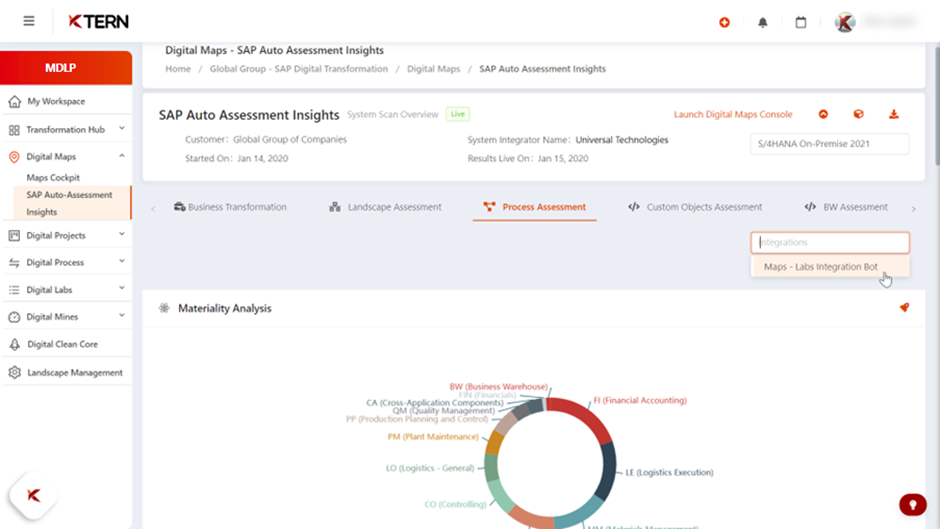Open Digital Maps breadcrumb link
The width and height of the screenshot is (940, 529).
click(433, 69)
